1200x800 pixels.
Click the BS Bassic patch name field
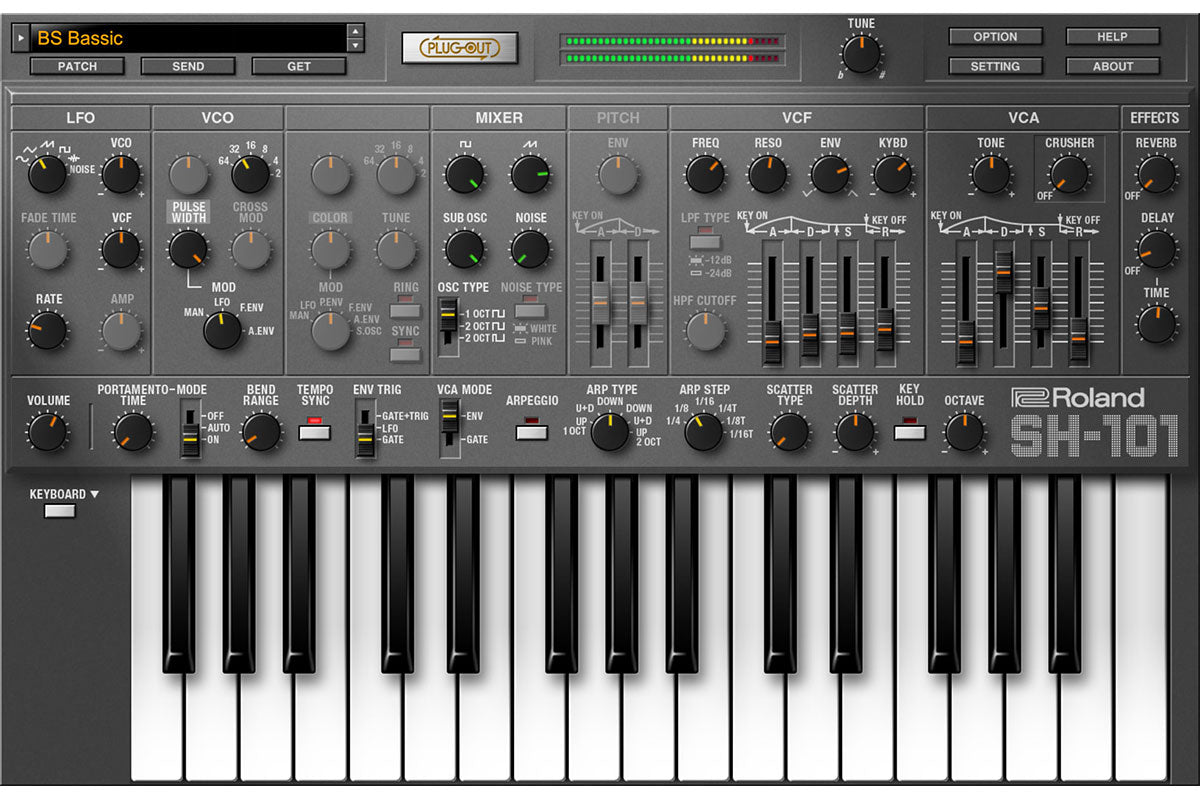point(188,39)
